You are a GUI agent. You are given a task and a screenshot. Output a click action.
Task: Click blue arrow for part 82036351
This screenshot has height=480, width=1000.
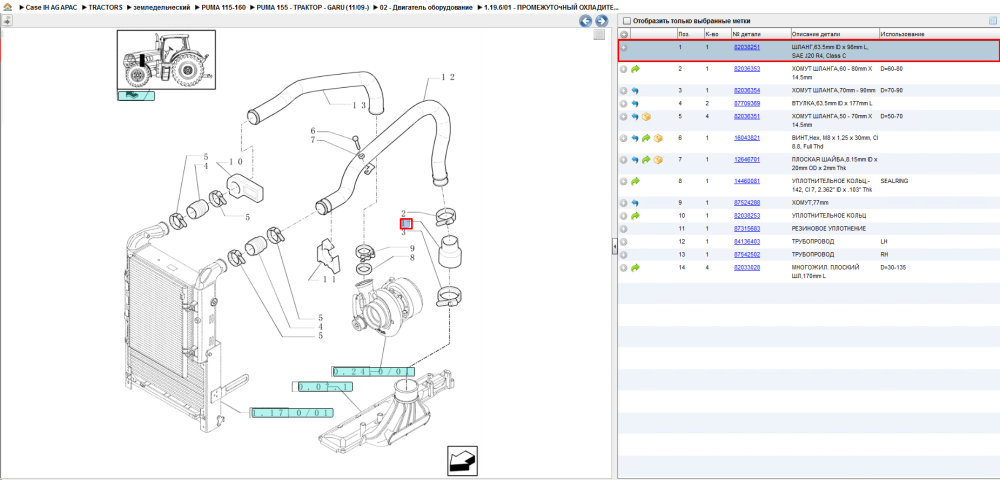635,117
